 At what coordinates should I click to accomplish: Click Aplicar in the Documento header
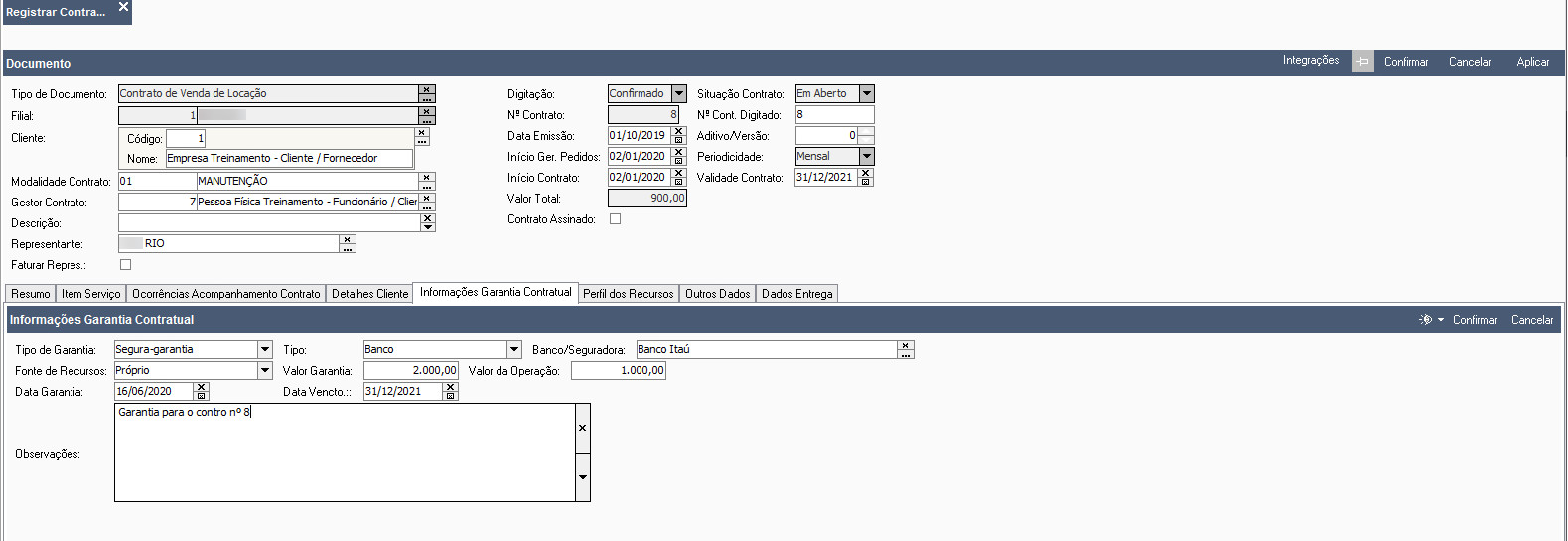click(x=1532, y=62)
